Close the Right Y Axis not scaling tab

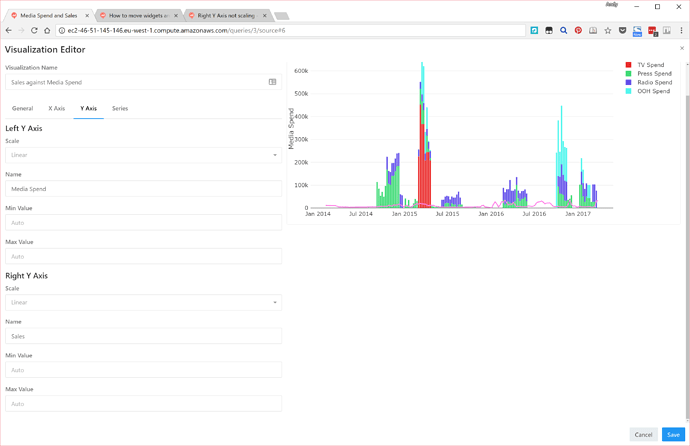pyautogui.click(x=264, y=15)
